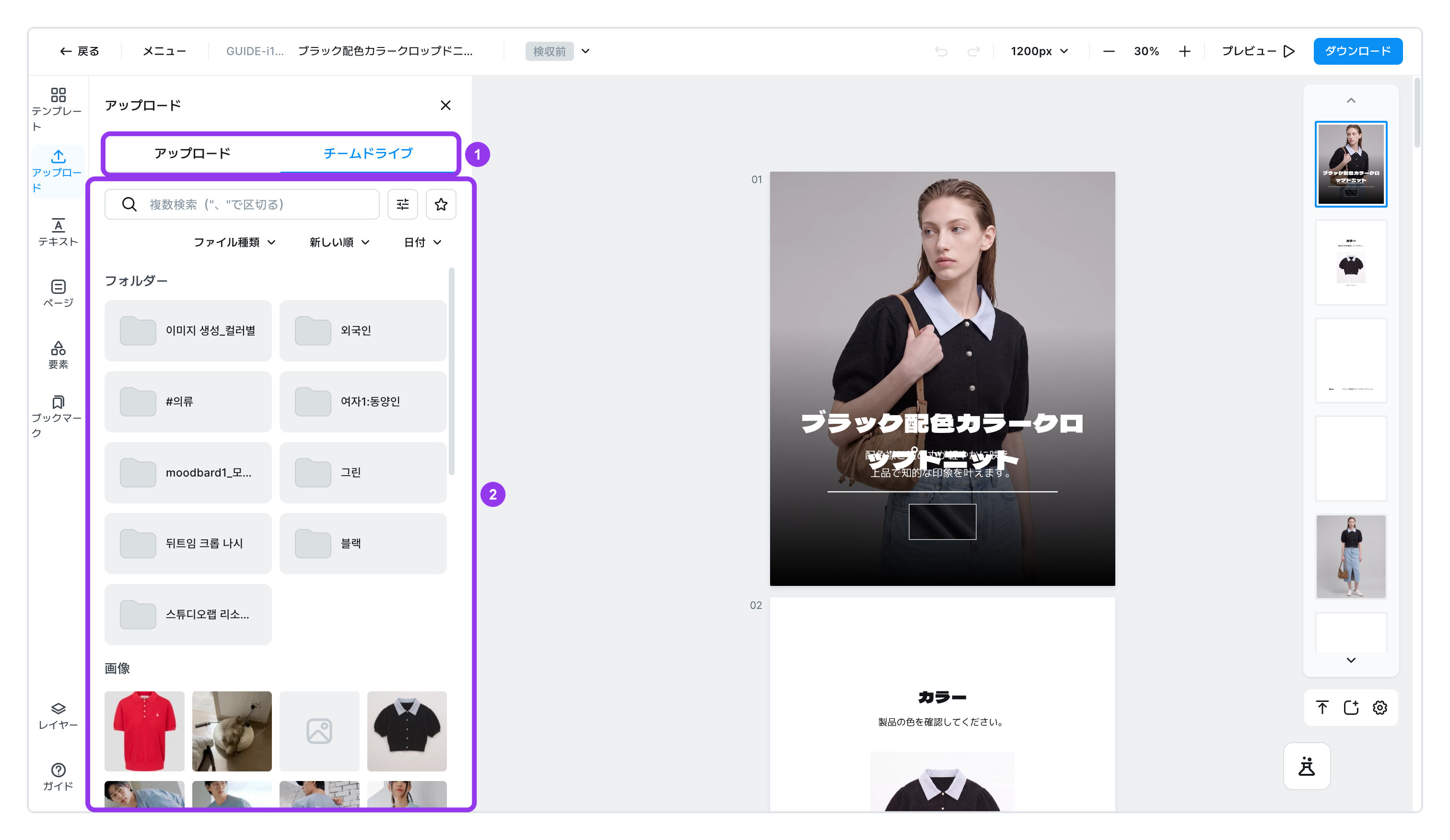
Task: Open the テンプレート templates sidebar panel
Action: point(58,109)
